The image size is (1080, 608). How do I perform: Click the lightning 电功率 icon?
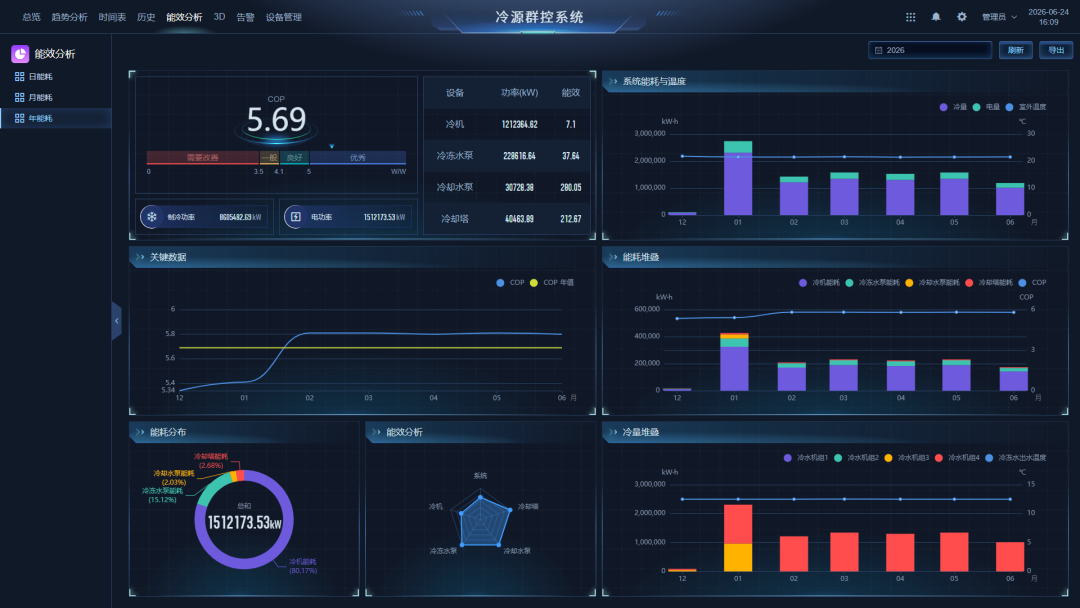click(x=295, y=217)
